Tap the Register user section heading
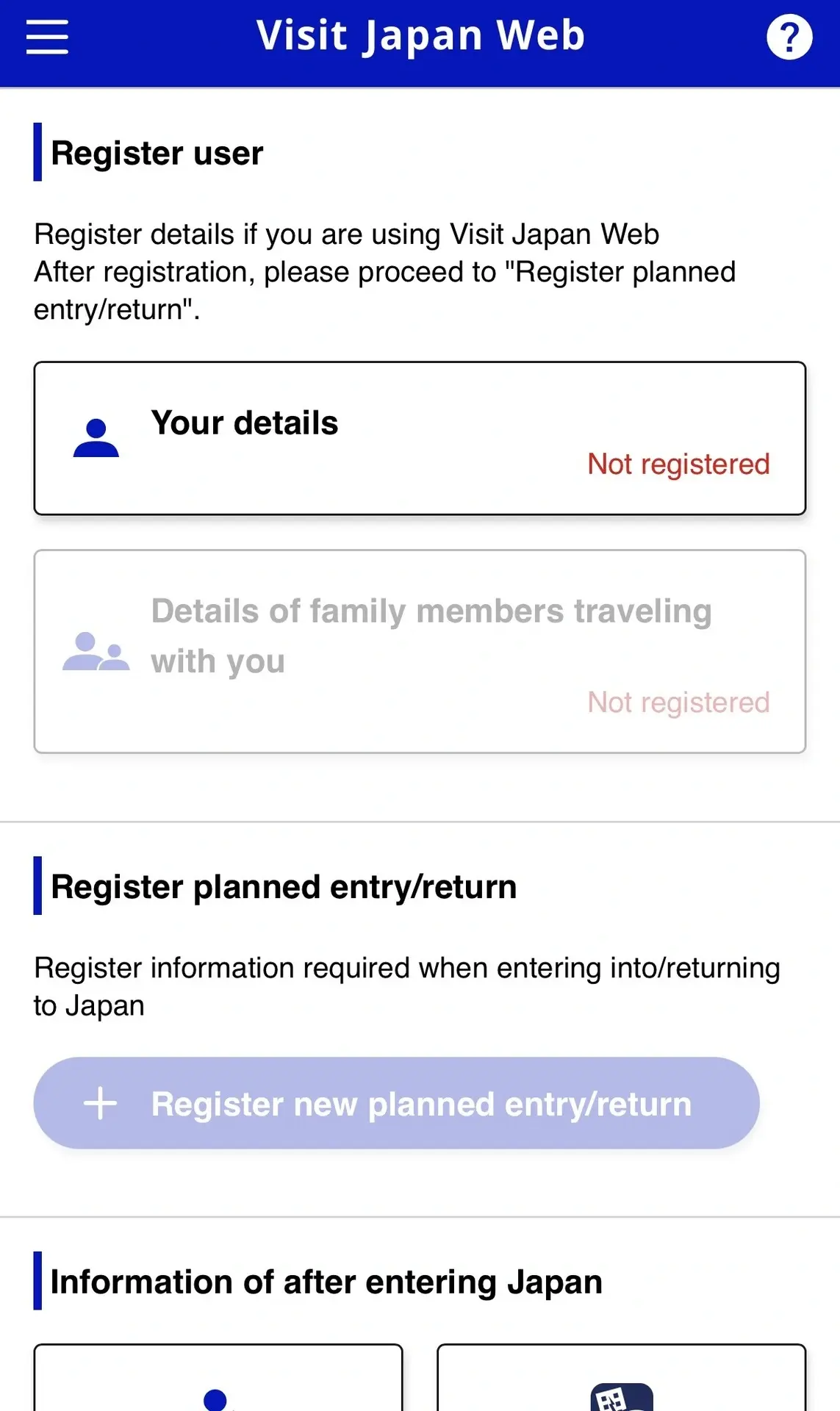The width and height of the screenshot is (840, 1411). point(157,153)
